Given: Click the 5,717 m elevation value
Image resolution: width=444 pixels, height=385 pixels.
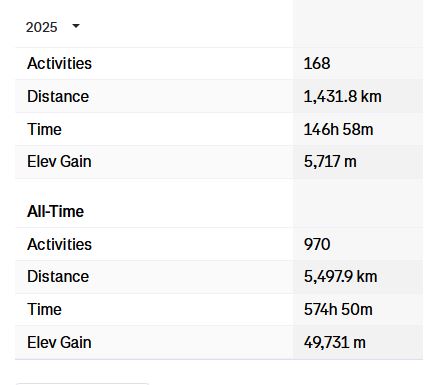Looking at the screenshot, I should click(330, 162).
